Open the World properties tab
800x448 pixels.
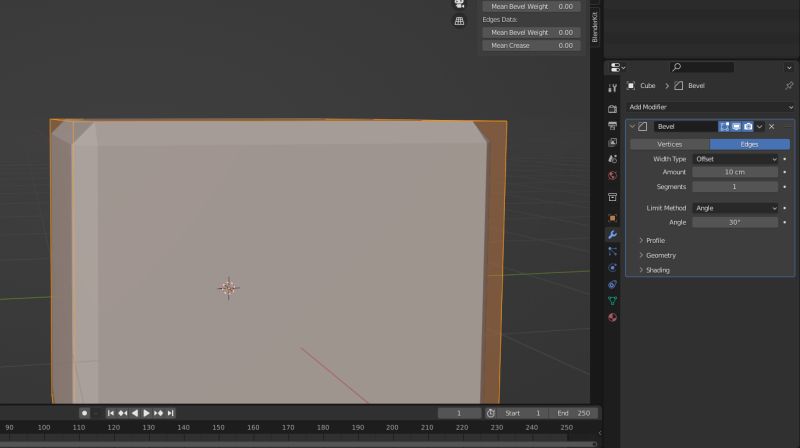(612, 176)
